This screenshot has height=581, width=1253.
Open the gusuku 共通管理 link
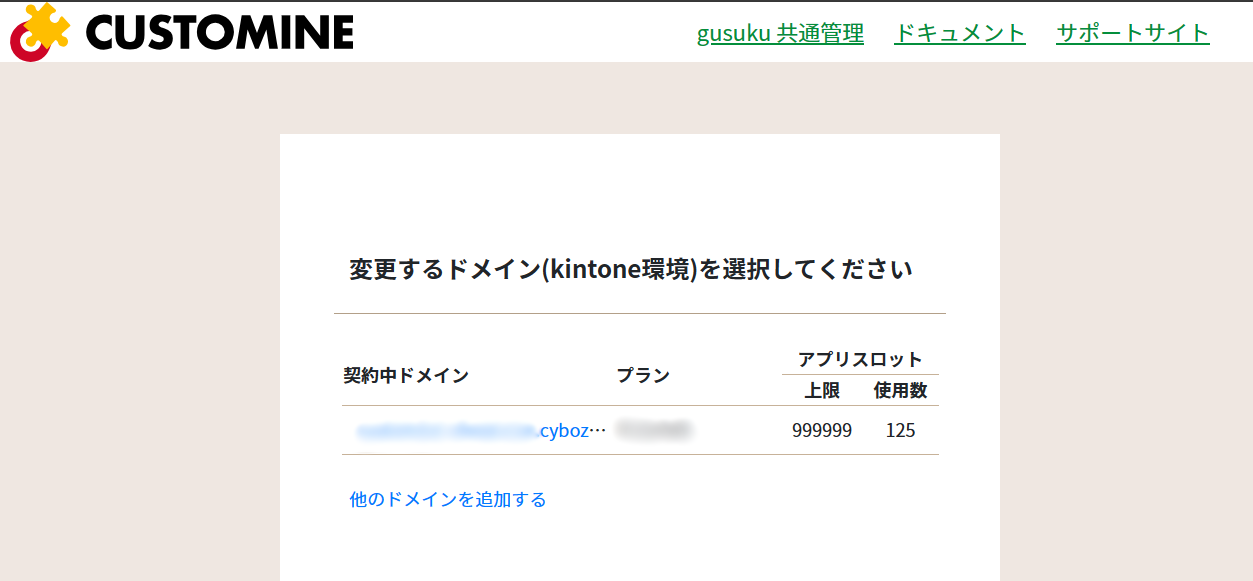tap(780, 33)
